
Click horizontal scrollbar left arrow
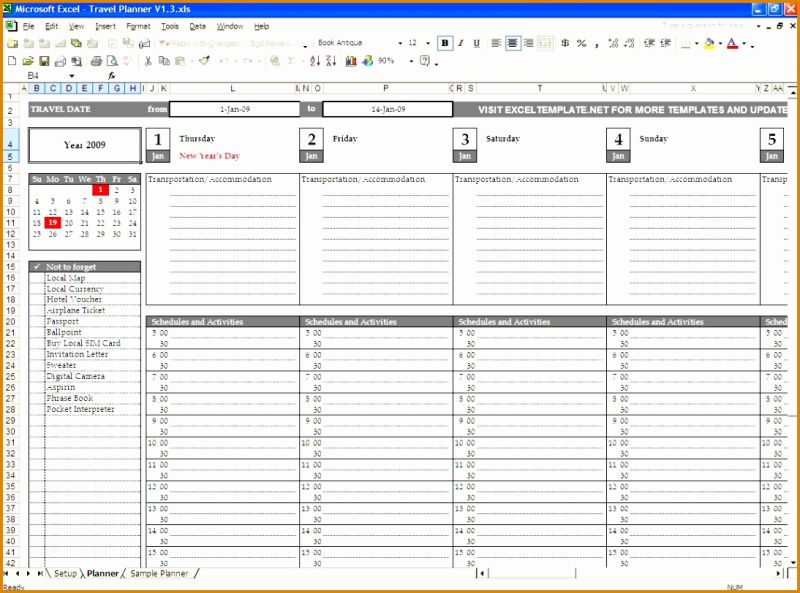point(482,574)
